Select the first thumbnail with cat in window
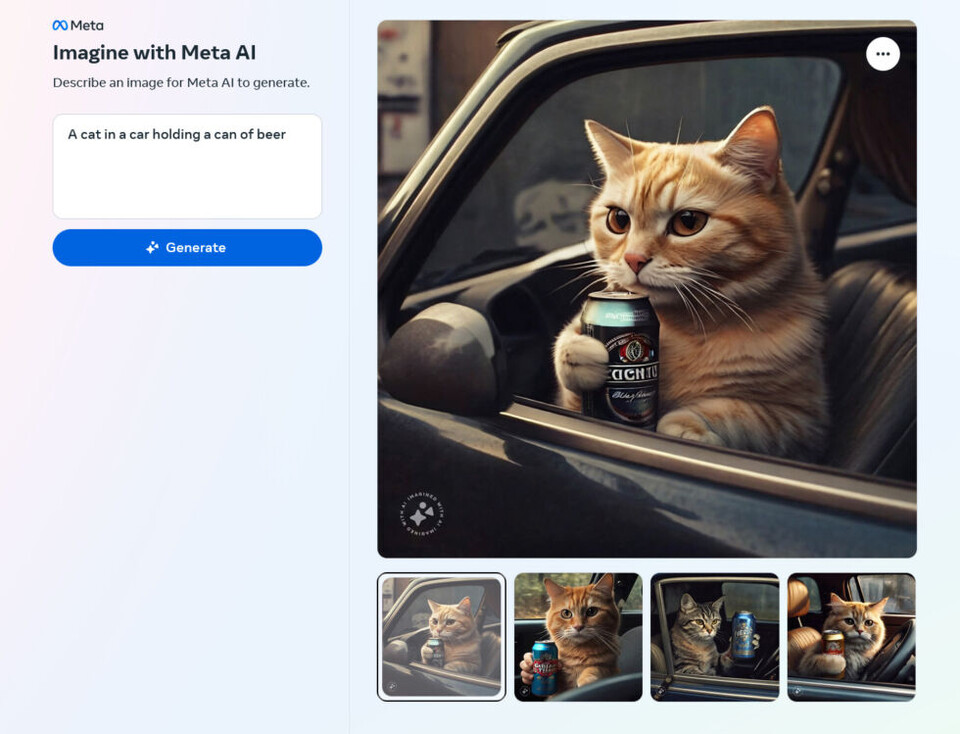Screen dimensions: 960x734 [x=441, y=636]
